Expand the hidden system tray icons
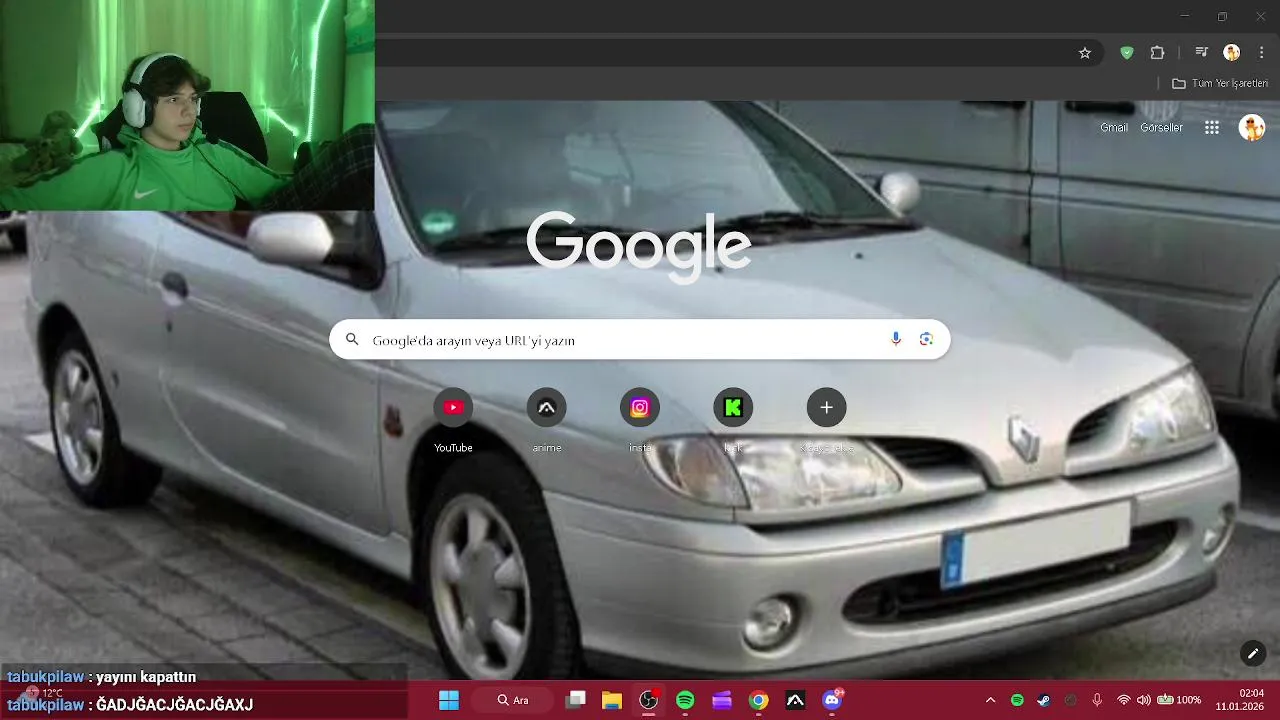 pos(990,700)
